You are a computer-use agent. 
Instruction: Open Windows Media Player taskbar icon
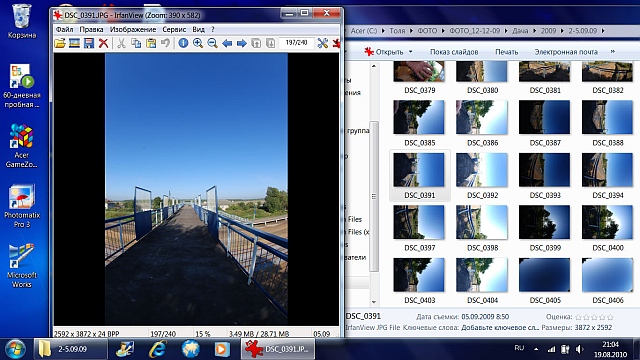[222, 349]
